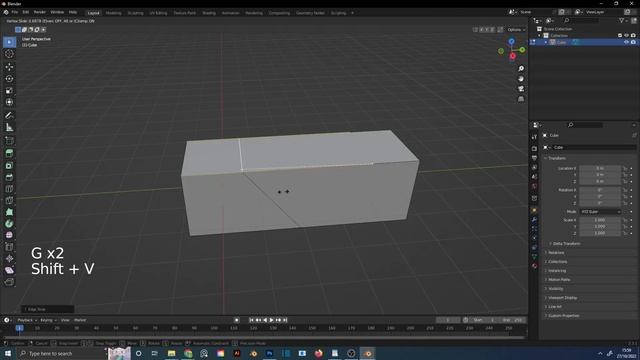Open the Material properties tab
The width and height of the screenshot is (640, 360).
534,266
